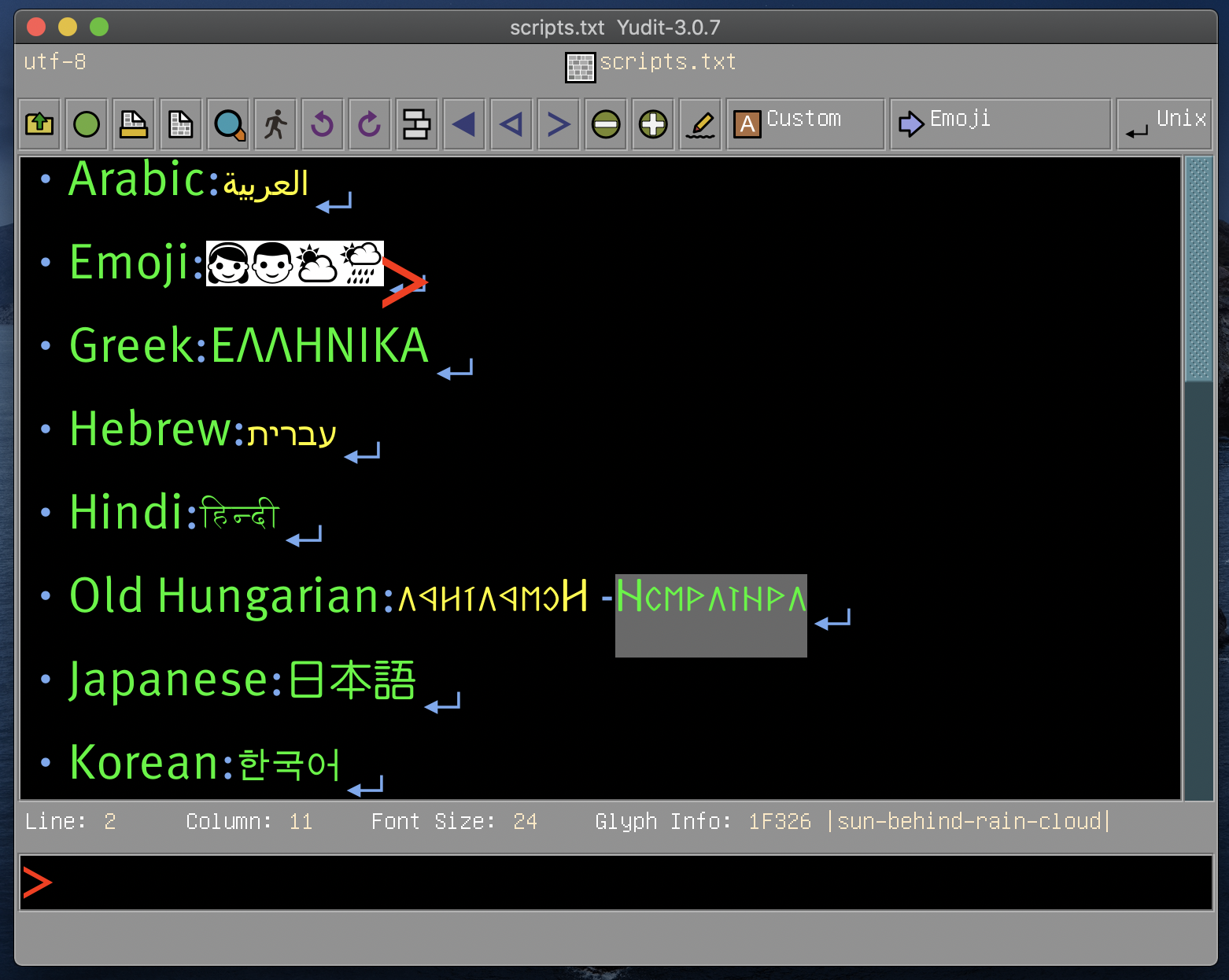The height and width of the screenshot is (980, 1229).
Task: Click the open file folder icon
Action: pyautogui.click(x=39, y=124)
